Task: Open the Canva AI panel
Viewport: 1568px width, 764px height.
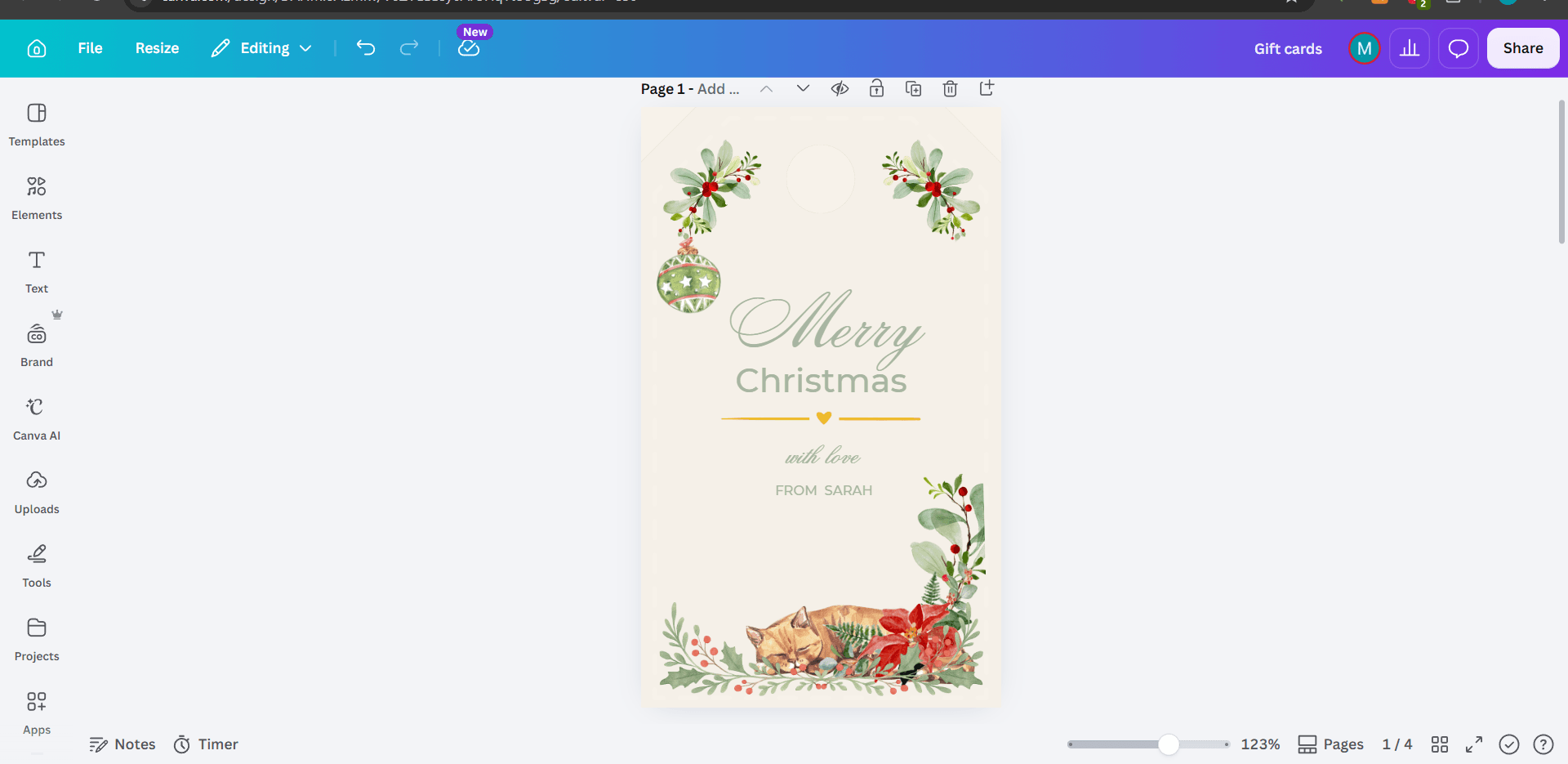Action: (x=37, y=418)
